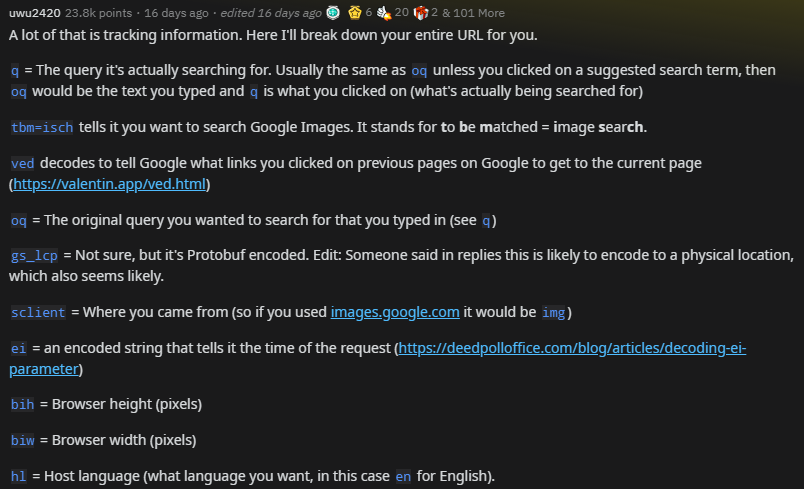Click the tbm=isch code snippet

click(42, 127)
